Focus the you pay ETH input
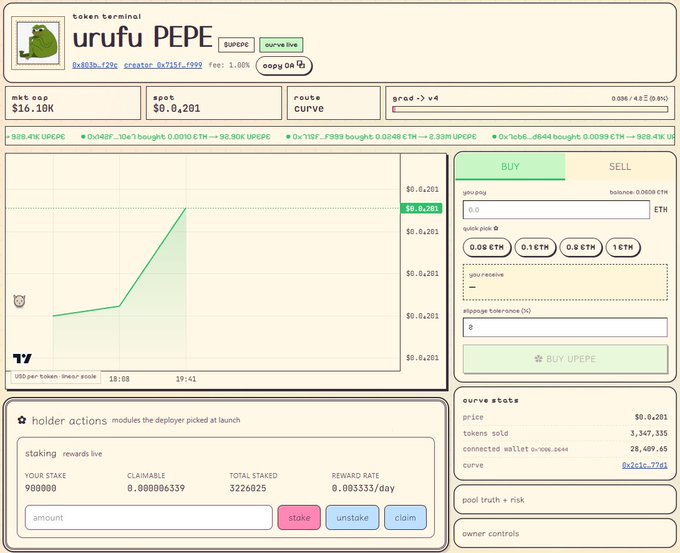This screenshot has height=553, width=680. pyautogui.click(x=556, y=210)
